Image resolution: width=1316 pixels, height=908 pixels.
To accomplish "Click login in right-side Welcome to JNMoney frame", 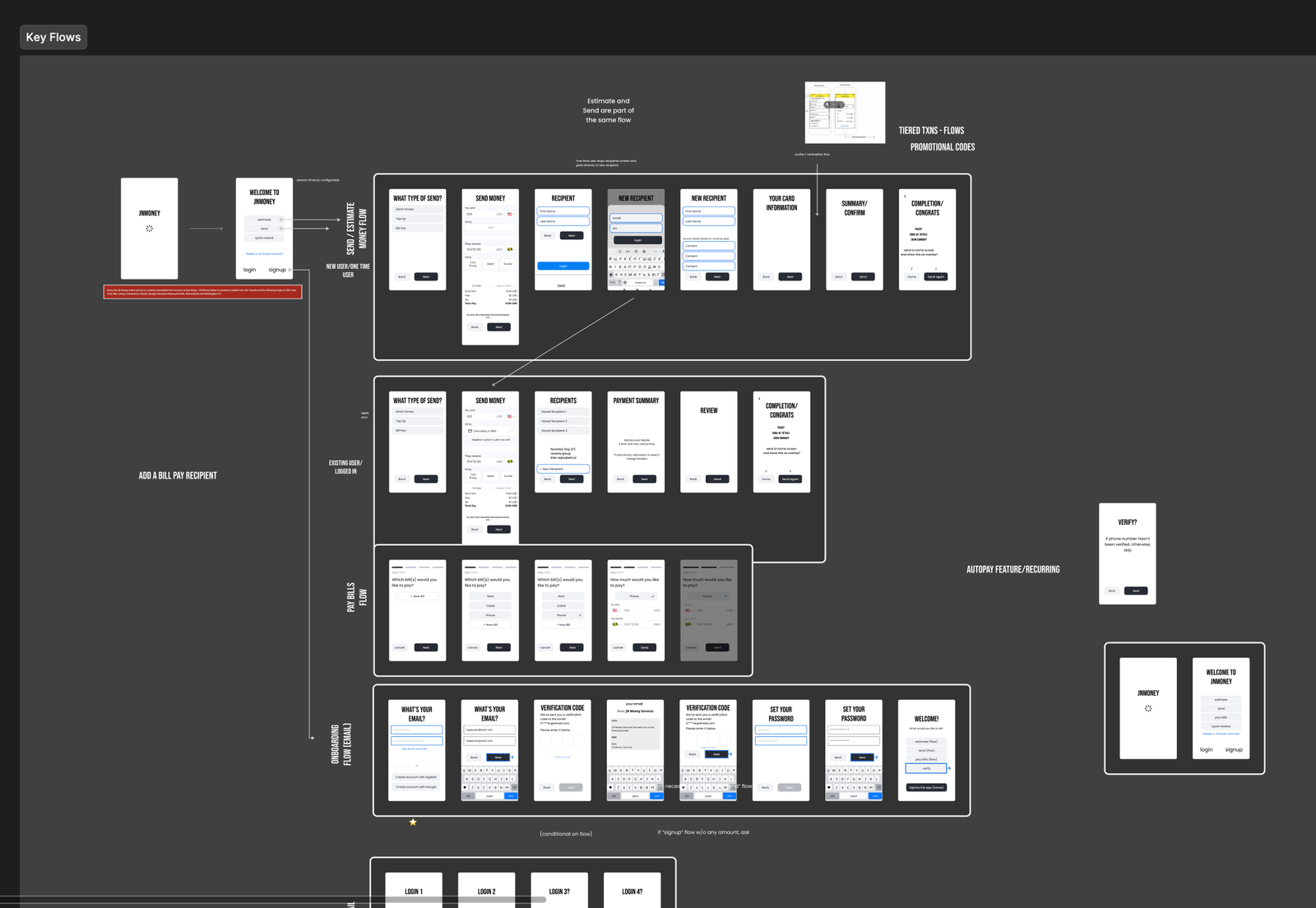I will pos(1207,749).
